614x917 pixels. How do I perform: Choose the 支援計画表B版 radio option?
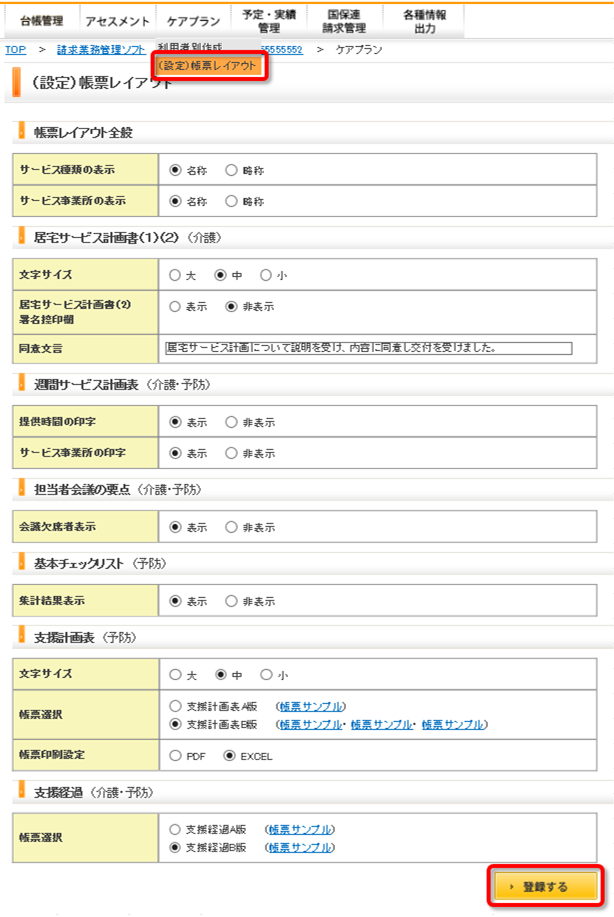coord(175,724)
